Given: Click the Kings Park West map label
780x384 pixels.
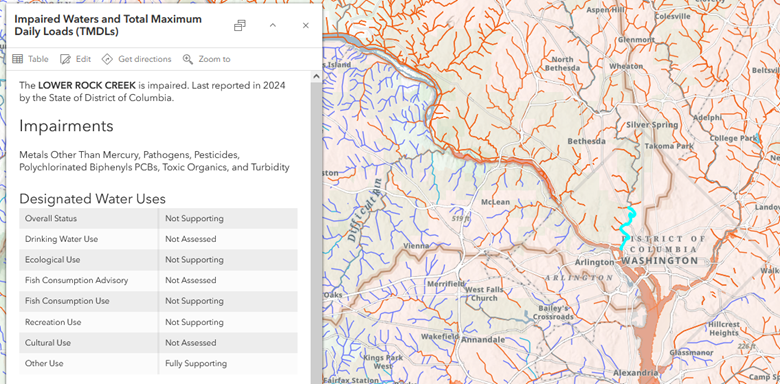Looking at the screenshot, I should [384, 362].
